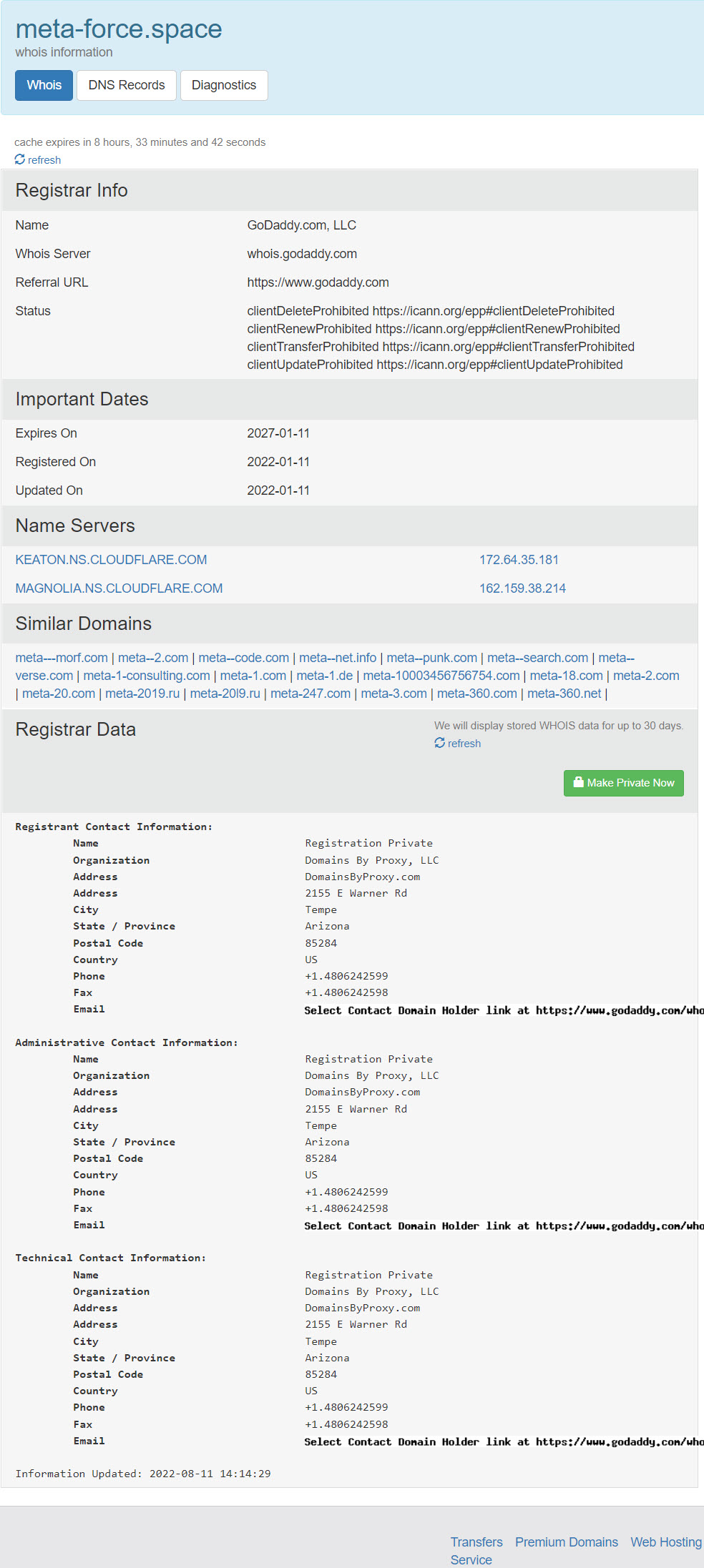
Task: Click the cache expires notice text
Action: point(140,142)
